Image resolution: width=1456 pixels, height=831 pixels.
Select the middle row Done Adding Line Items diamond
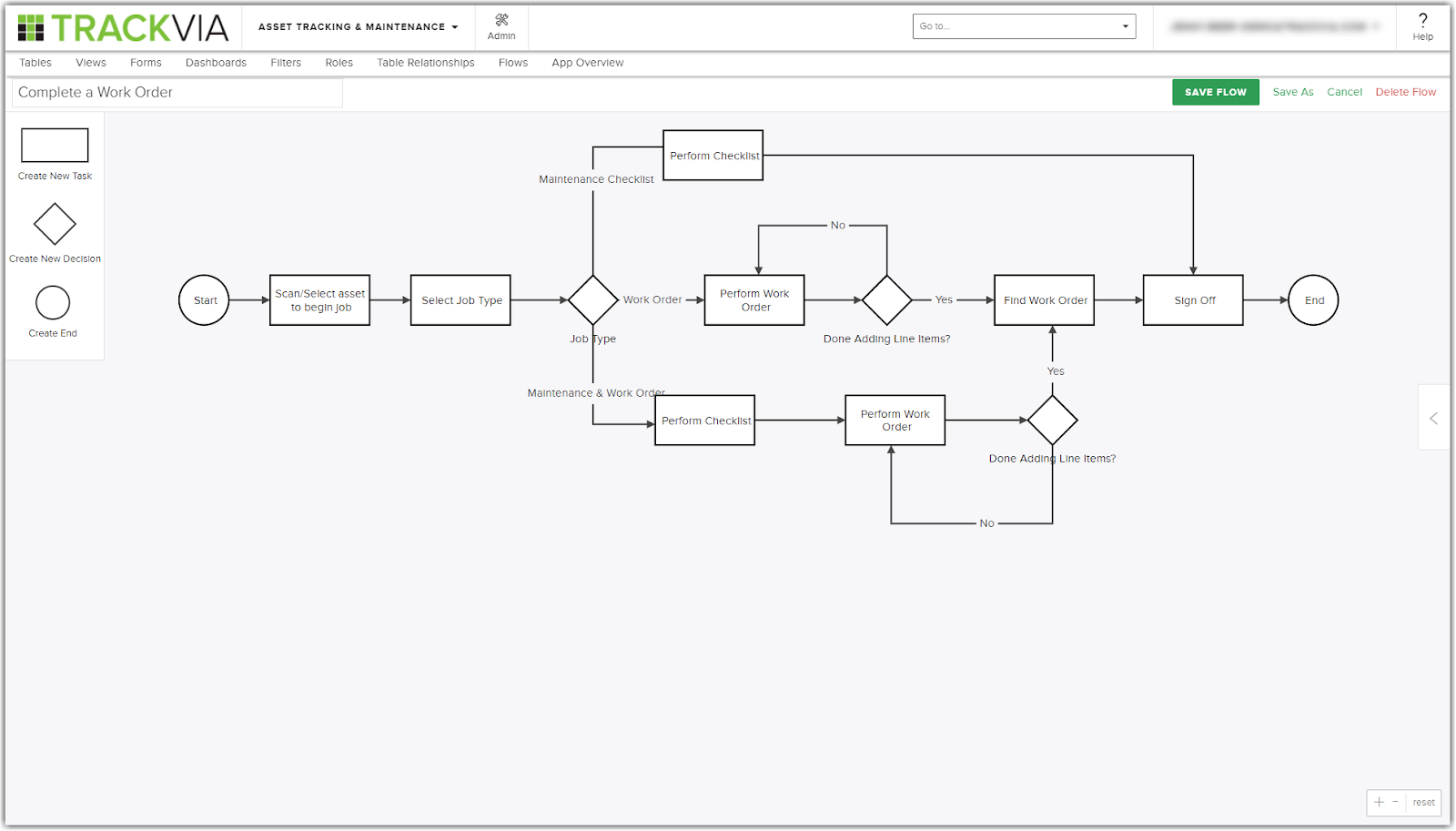[x=887, y=300]
